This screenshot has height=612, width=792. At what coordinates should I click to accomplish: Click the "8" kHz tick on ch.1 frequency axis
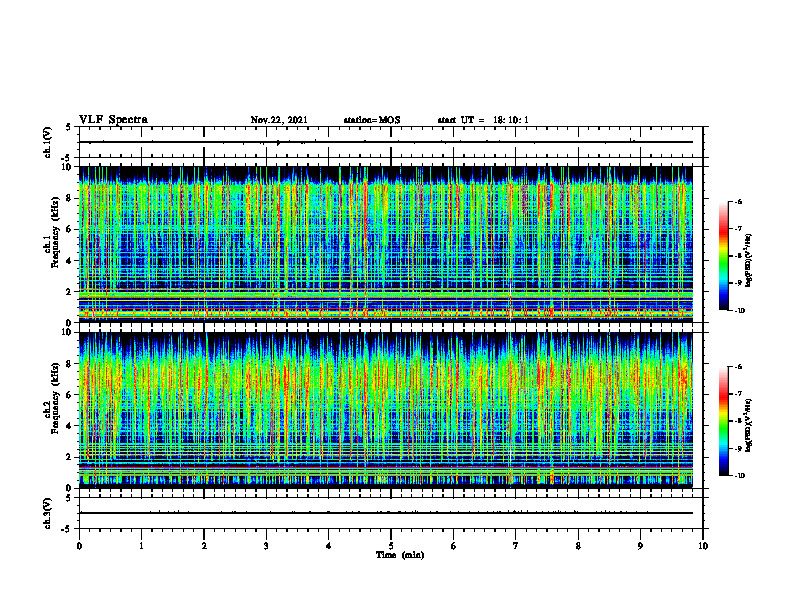click(x=69, y=198)
